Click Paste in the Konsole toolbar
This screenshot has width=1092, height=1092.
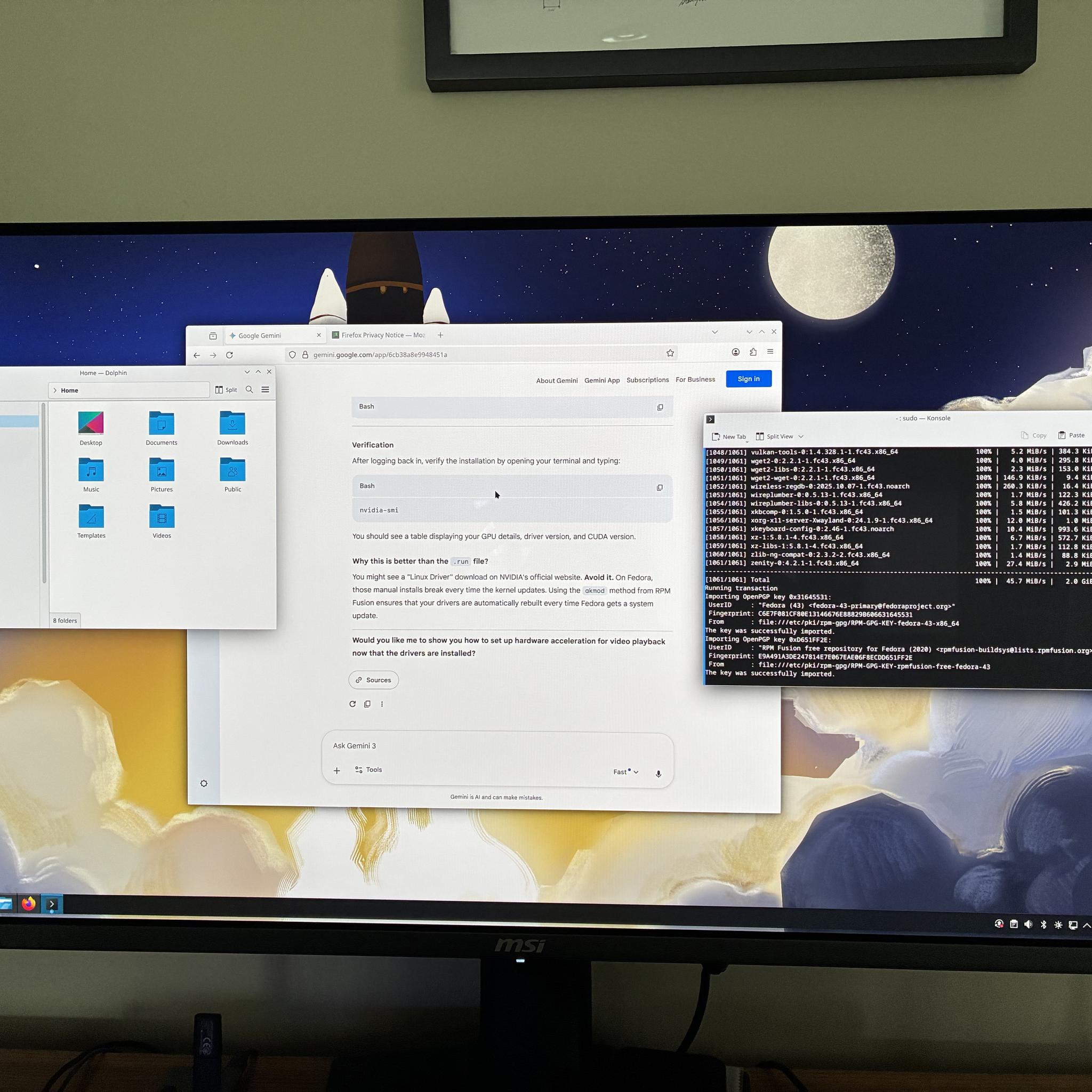(x=1071, y=435)
